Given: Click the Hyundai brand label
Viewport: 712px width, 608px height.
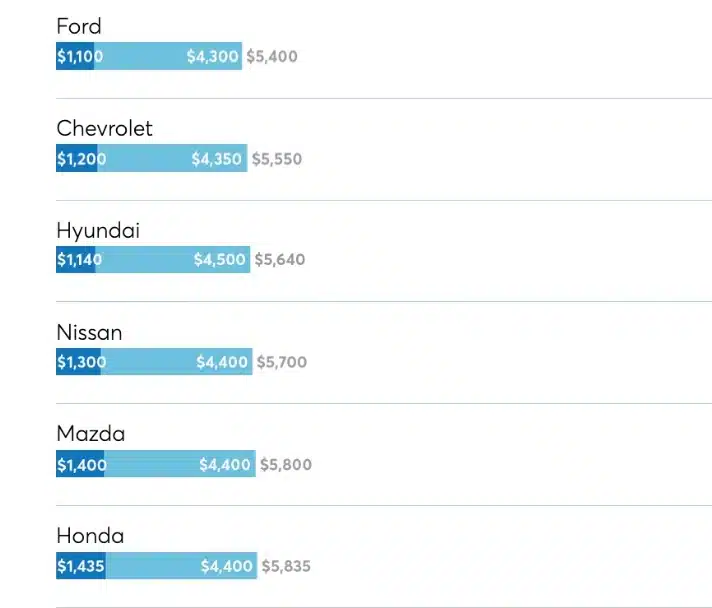Looking at the screenshot, I should [x=98, y=231].
